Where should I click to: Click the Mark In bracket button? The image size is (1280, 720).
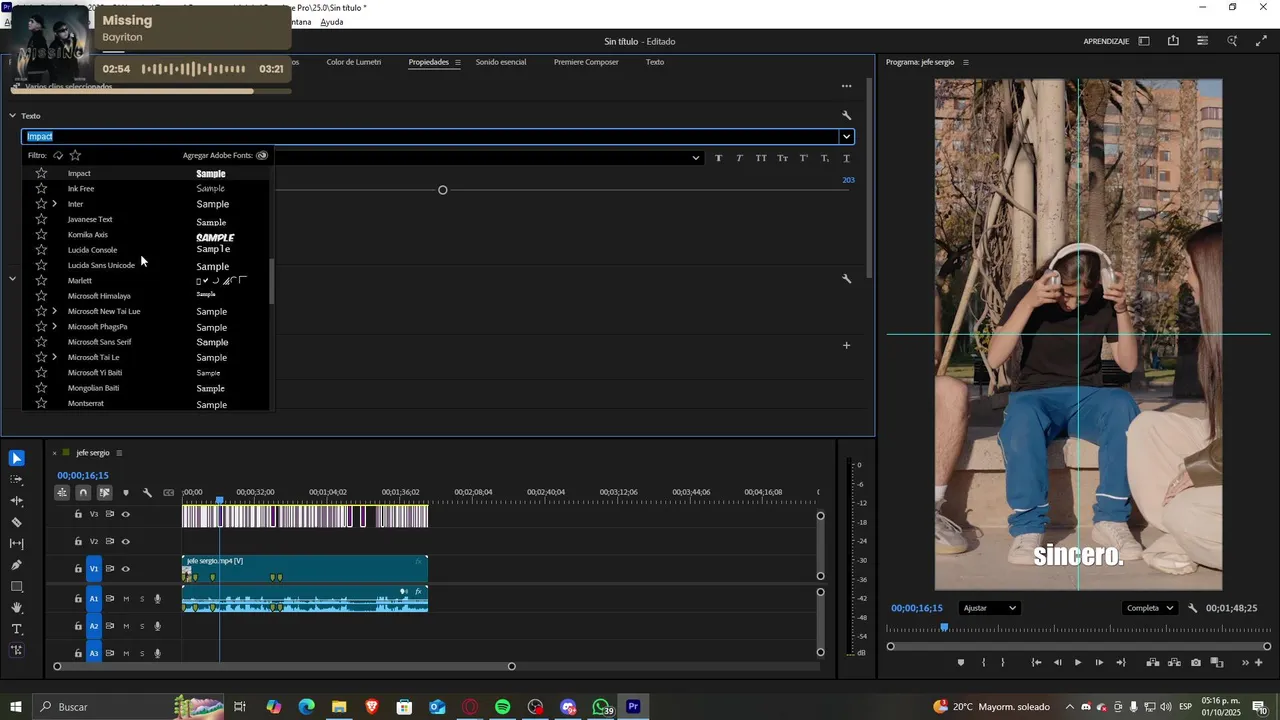click(983, 662)
